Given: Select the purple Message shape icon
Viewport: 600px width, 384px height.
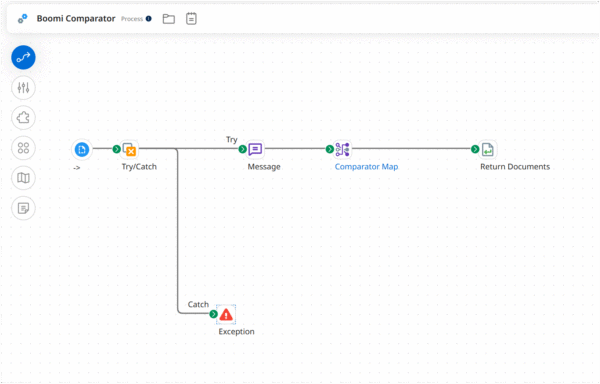Looking at the screenshot, I should (255, 149).
